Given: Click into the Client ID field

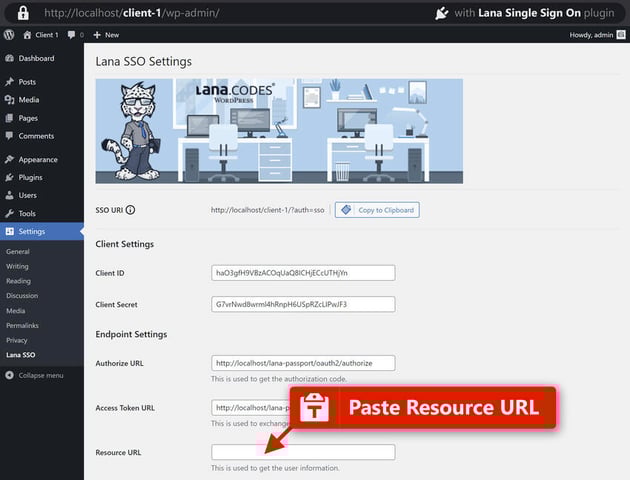Looking at the screenshot, I should (x=303, y=273).
